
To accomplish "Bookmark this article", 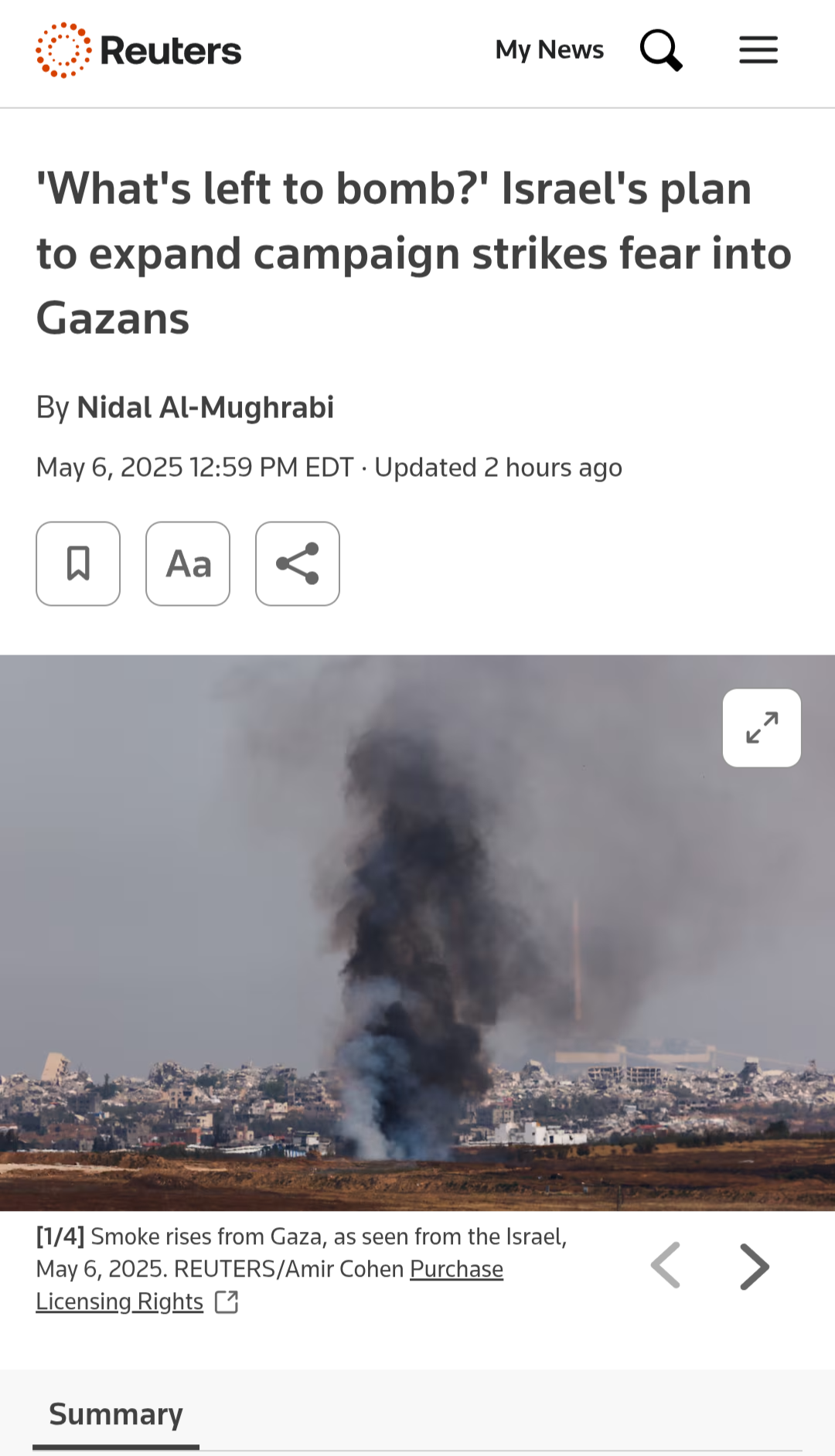I will (x=78, y=563).
